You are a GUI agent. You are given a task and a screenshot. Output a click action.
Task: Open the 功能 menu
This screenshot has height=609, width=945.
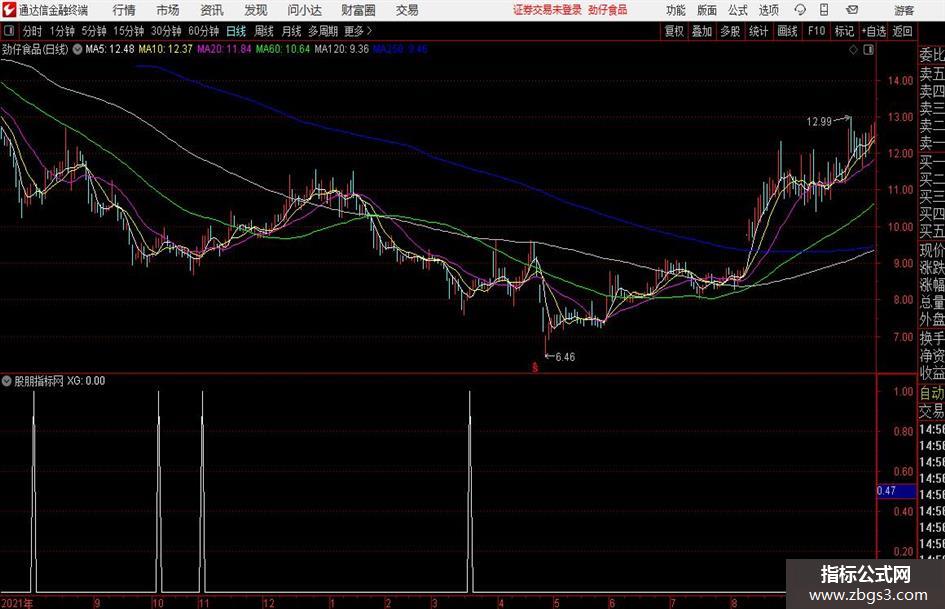pyautogui.click(x=676, y=10)
